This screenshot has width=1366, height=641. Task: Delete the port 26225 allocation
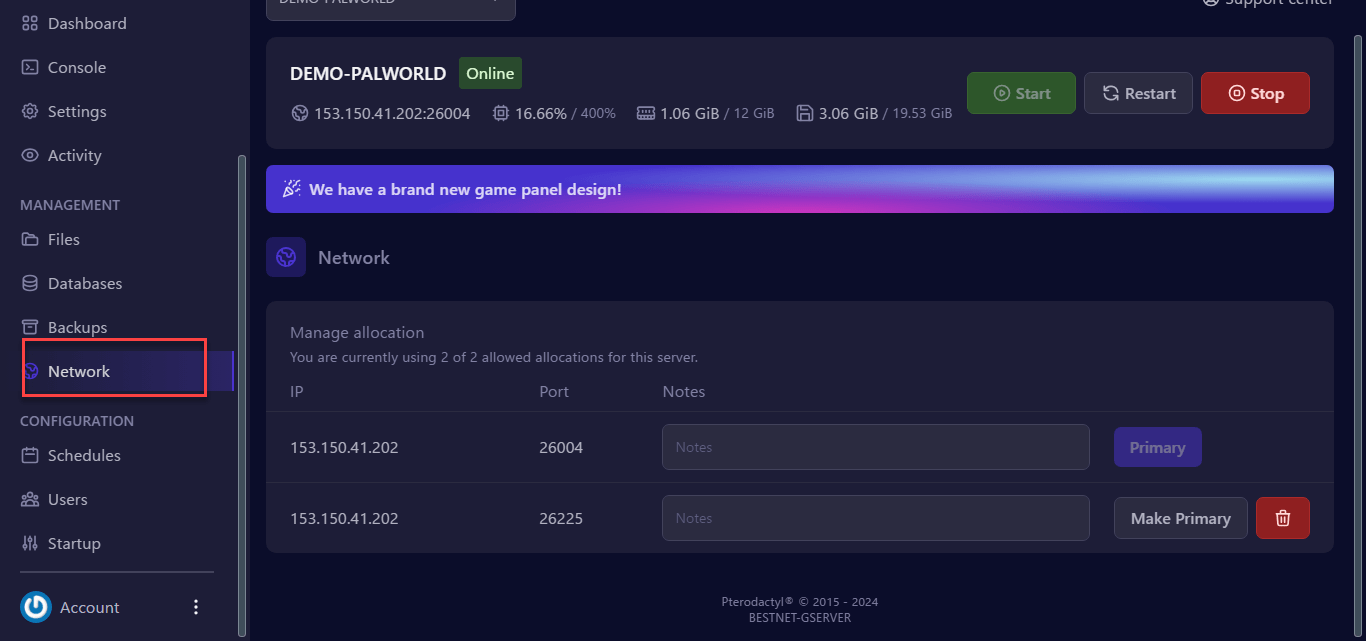tap(1283, 518)
